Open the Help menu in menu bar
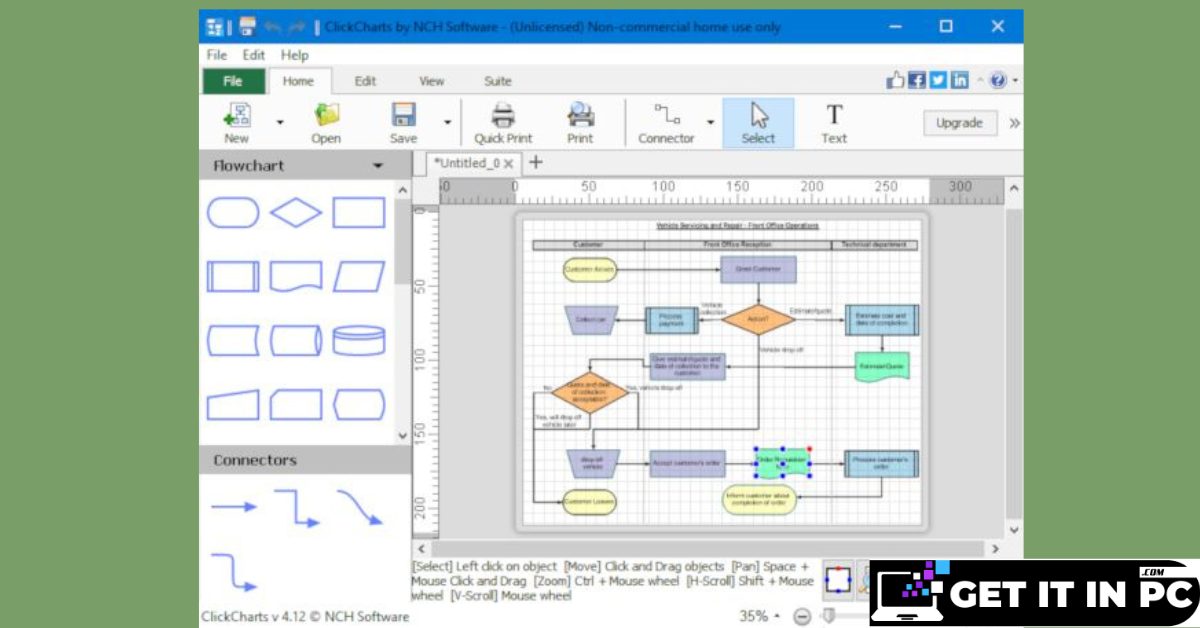This screenshot has width=1200, height=628. (295, 55)
